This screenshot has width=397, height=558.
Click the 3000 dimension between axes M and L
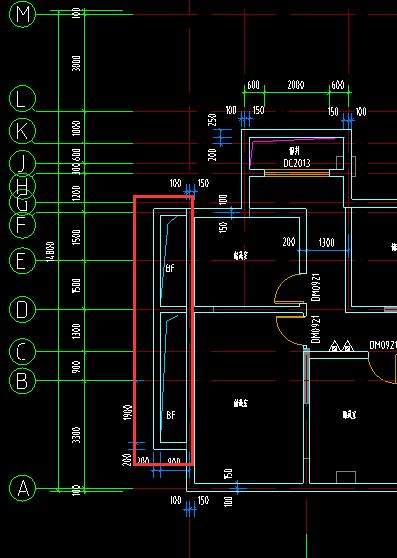(76, 63)
